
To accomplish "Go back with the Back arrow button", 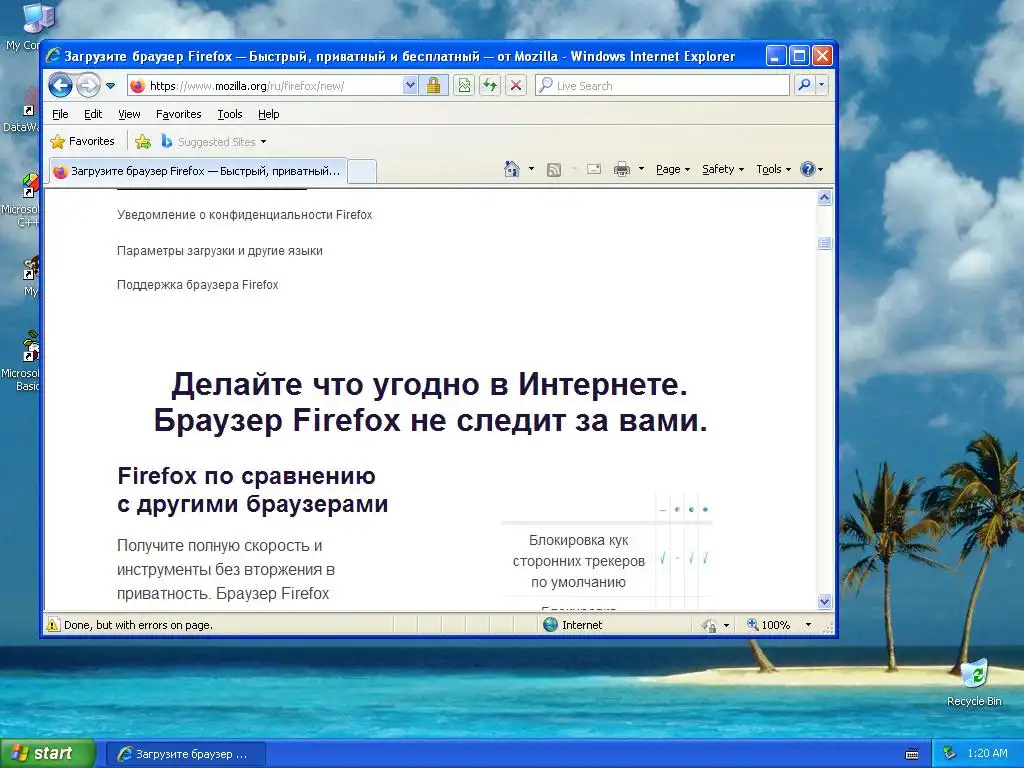I will pyautogui.click(x=61, y=86).
